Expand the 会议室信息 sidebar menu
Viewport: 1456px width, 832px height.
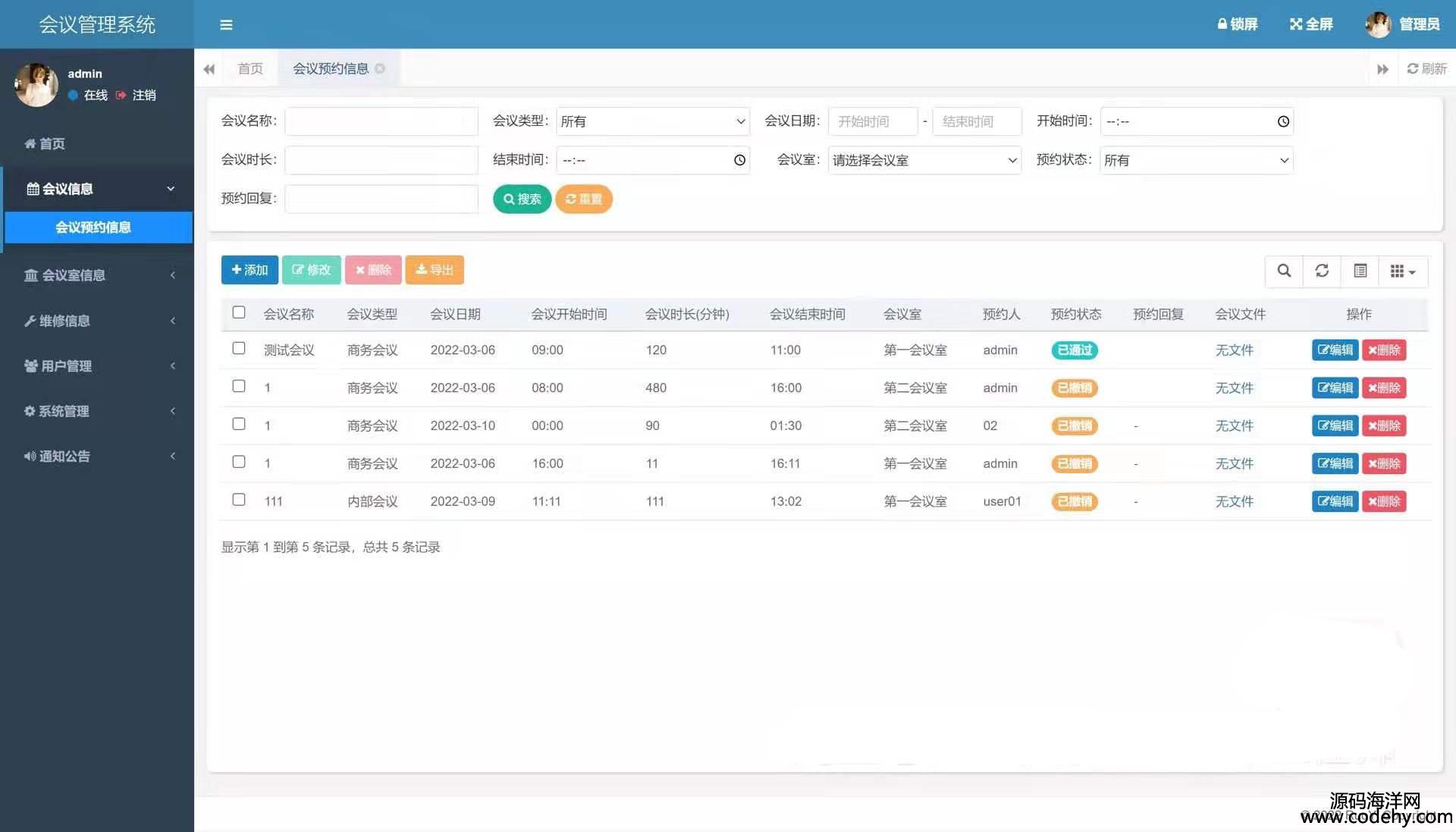click(x=97, y=275)
